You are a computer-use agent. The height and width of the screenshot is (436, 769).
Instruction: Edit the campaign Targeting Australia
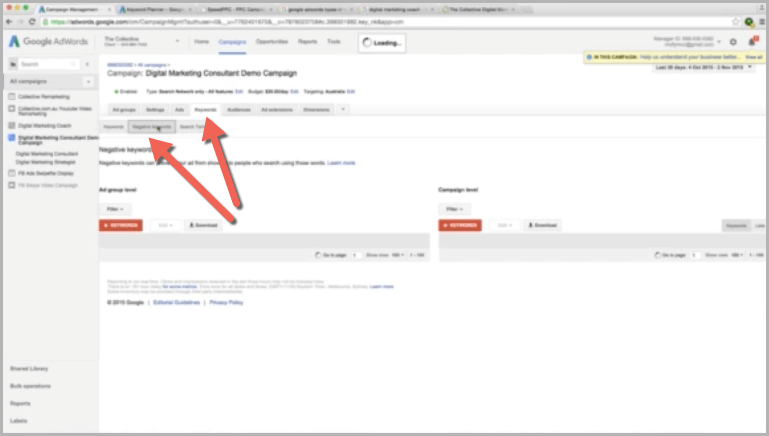click(x=351, y=92)
